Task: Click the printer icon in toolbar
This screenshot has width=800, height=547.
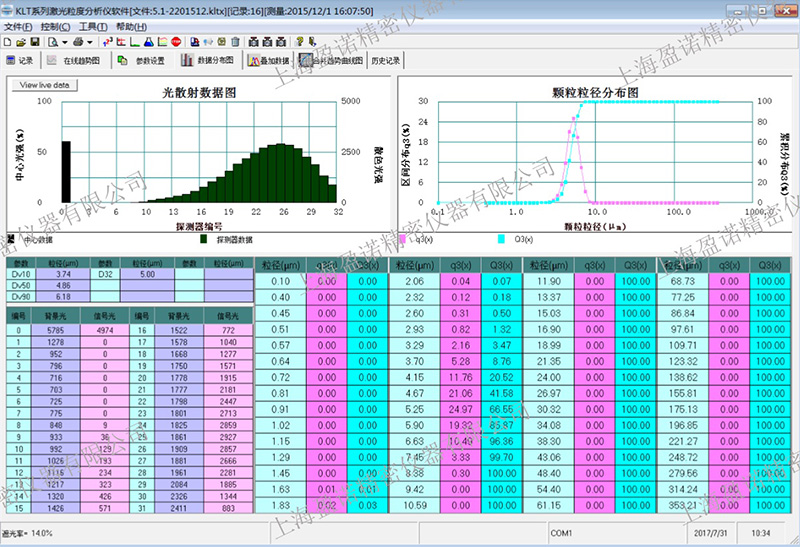Action: pyautogui.click(x=78, y=42)
